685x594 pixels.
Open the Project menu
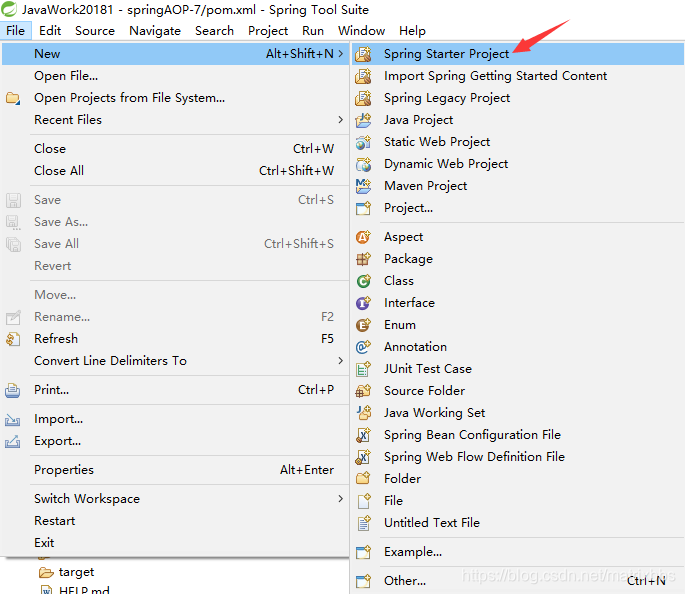(x=268, y=31)
